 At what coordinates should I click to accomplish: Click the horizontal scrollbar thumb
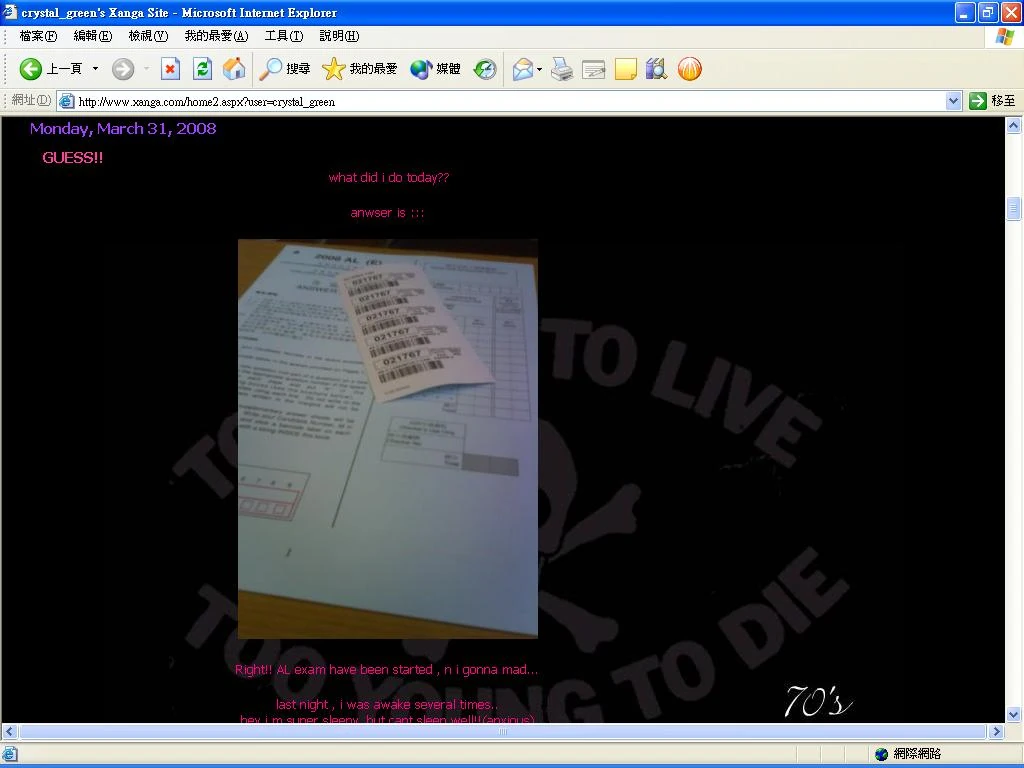click(503, 731)
